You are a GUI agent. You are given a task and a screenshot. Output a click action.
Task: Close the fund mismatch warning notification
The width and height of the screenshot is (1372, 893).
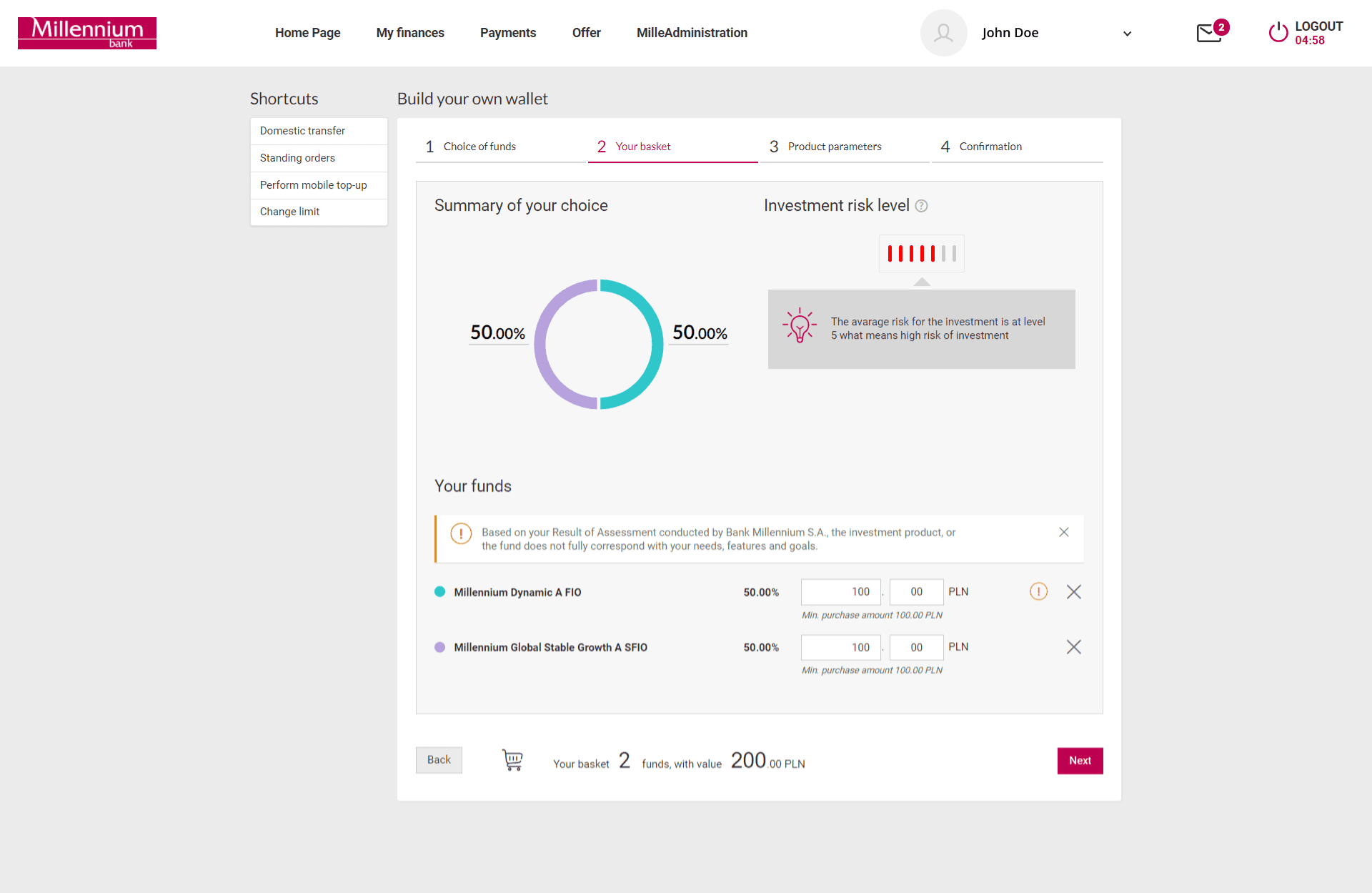[1063, 532]
